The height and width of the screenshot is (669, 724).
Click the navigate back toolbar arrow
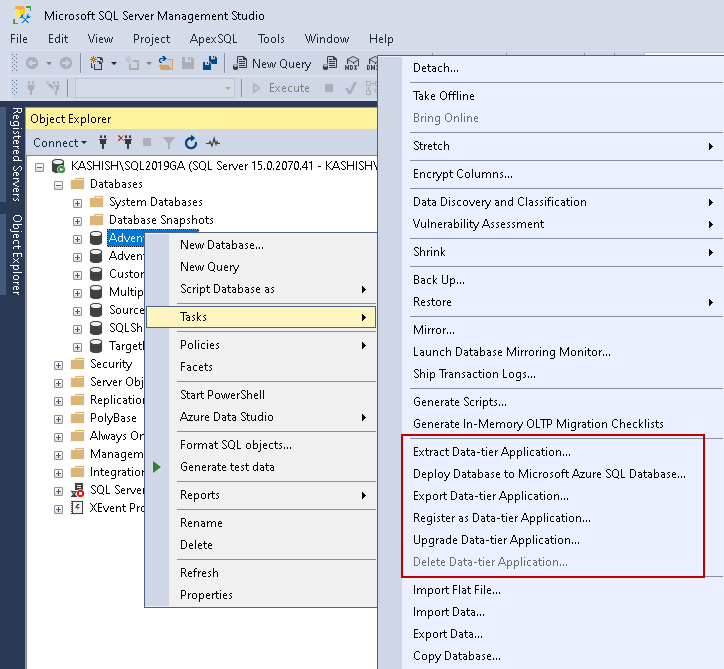click(x=31, y=63)
